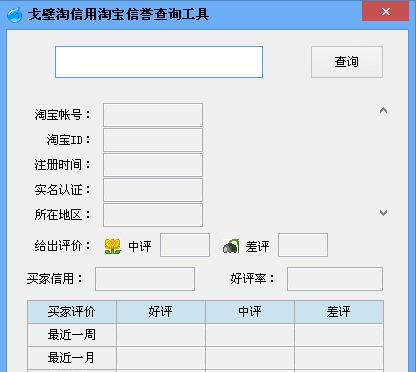Click the wilted flower 差评 icon
This screenshot has width=416, height=372.
[x=231, y=246]
